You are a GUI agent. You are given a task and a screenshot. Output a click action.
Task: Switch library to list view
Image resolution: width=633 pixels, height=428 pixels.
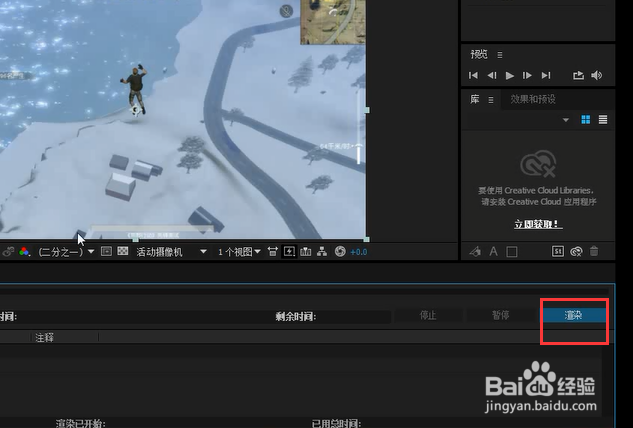pos(603,120)
